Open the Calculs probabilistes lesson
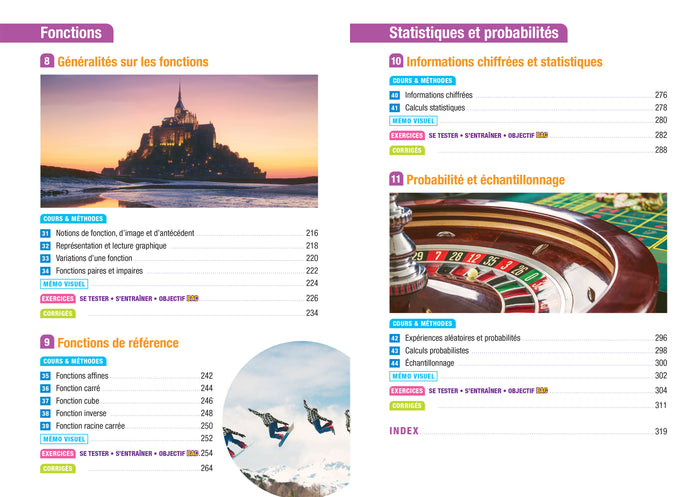 (x=437, y=351)
